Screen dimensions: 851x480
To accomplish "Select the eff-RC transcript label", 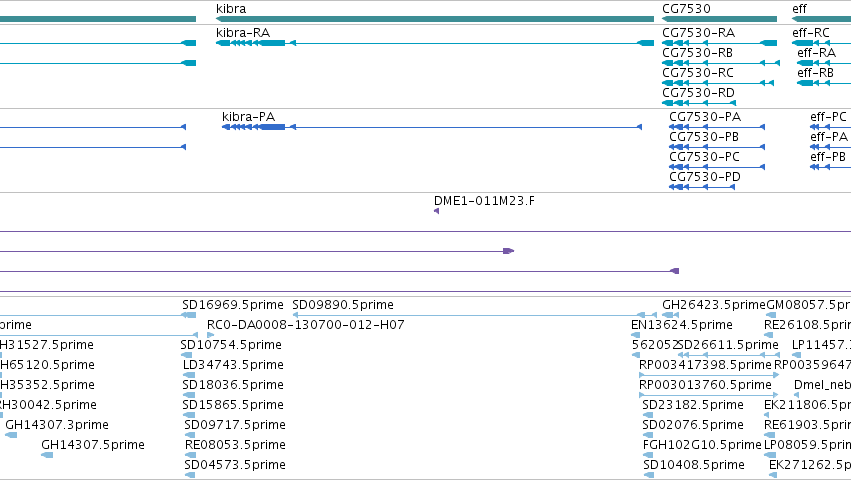I will (811, 33).
